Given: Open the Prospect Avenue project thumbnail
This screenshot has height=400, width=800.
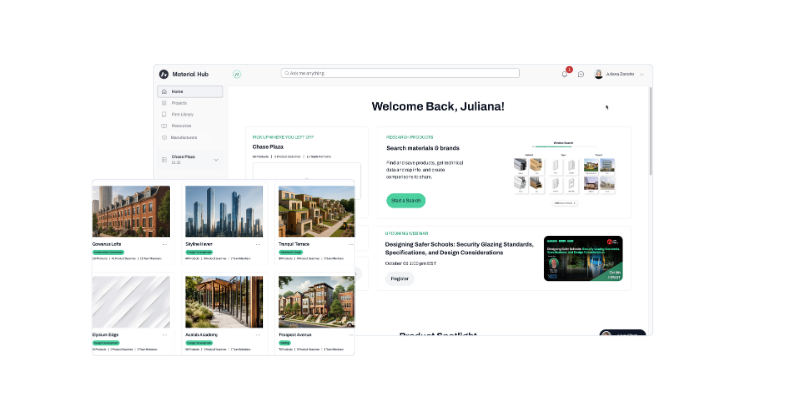Looking at the screenshot, I should pos(316,302).
